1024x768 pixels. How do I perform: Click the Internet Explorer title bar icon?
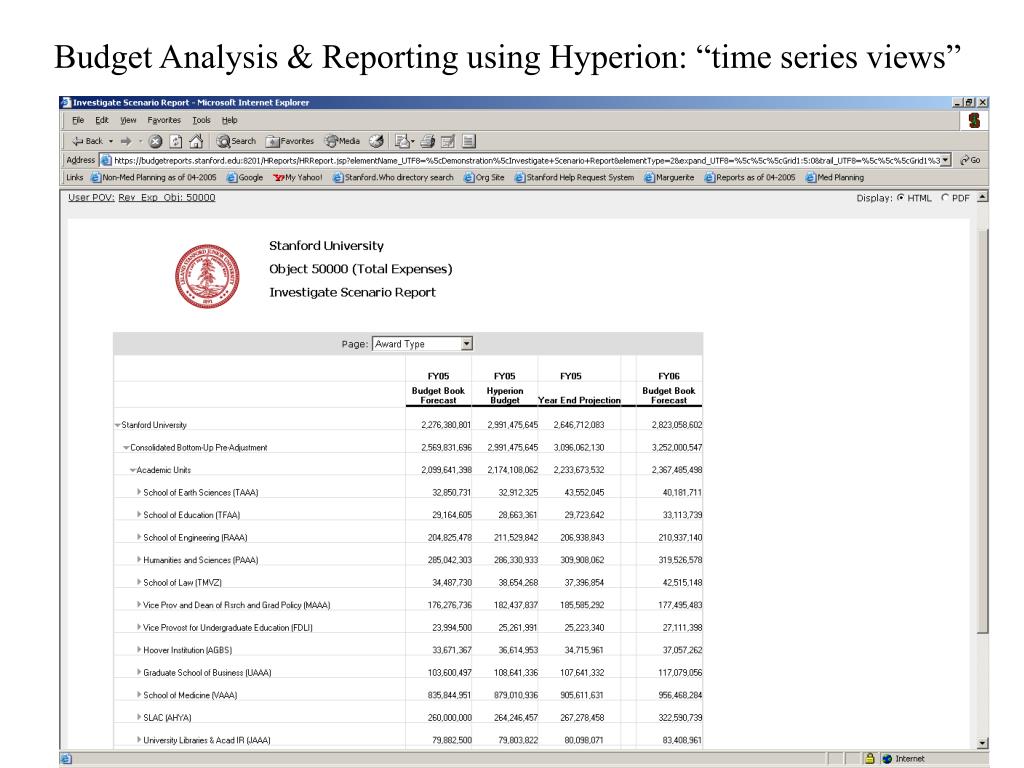[x=65, y=103]
